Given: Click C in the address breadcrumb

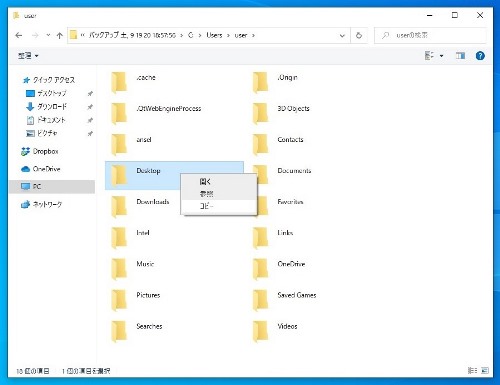Looking at the screenshot, I should coord(190,35).
